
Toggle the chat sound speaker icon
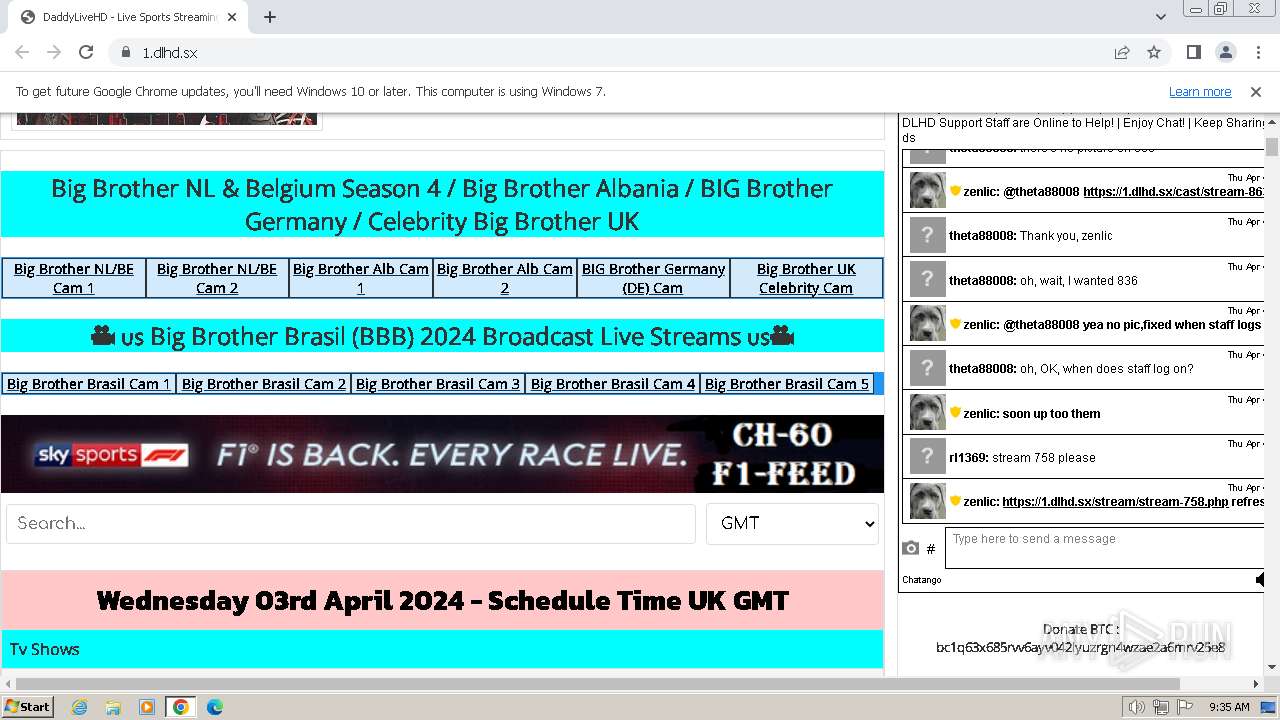point(1260,579)
